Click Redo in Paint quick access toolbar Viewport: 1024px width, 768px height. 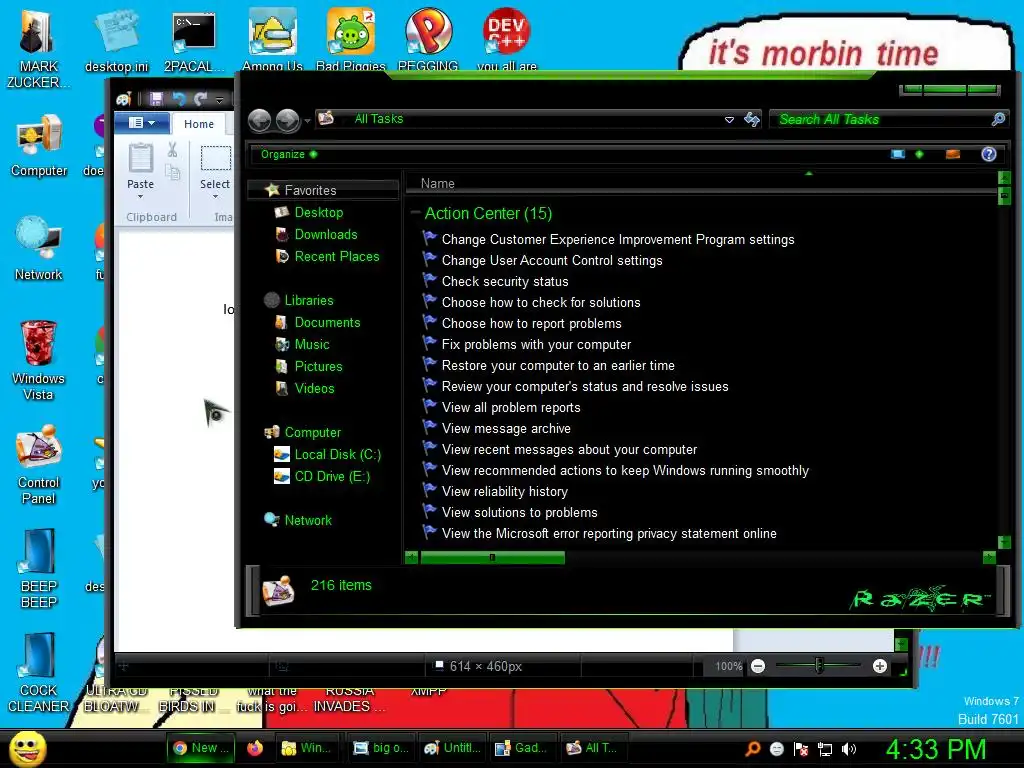click(x=200, y=99)
